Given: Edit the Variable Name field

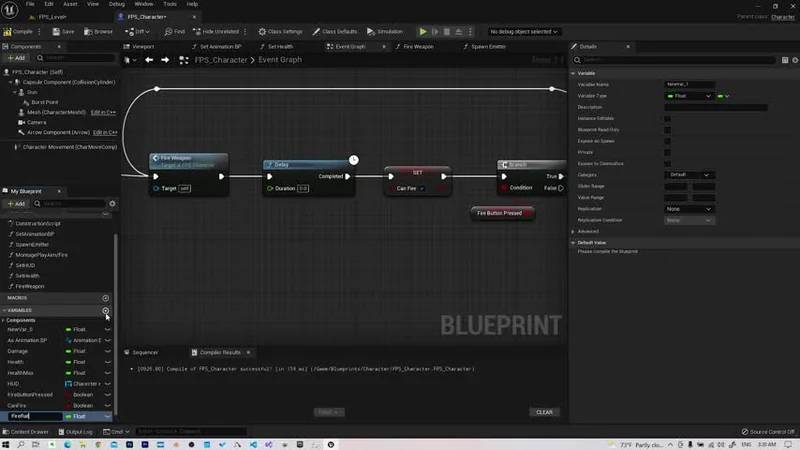Looking at the screenshot, I should [x=689, y=85].
